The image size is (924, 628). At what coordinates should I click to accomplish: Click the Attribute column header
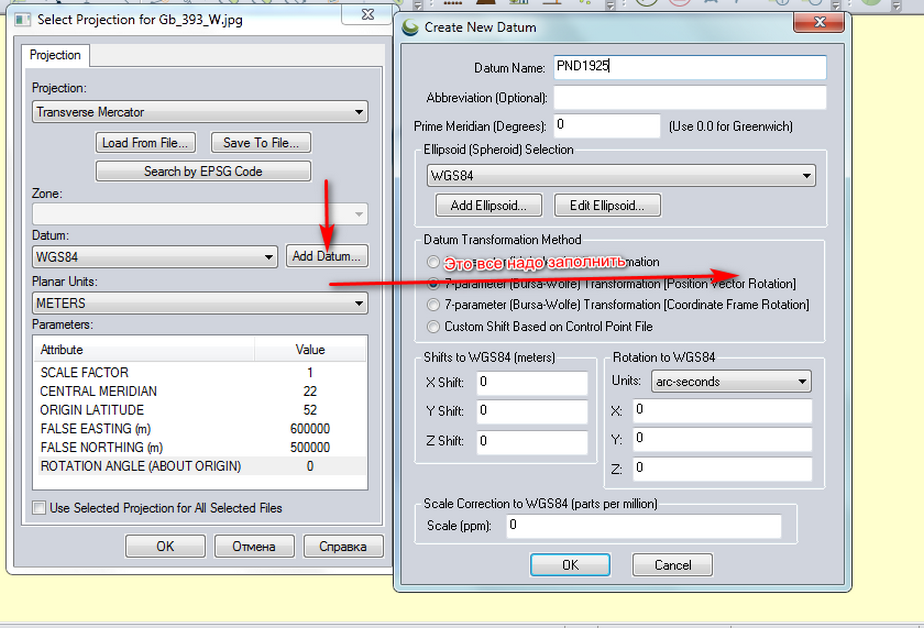144,349
